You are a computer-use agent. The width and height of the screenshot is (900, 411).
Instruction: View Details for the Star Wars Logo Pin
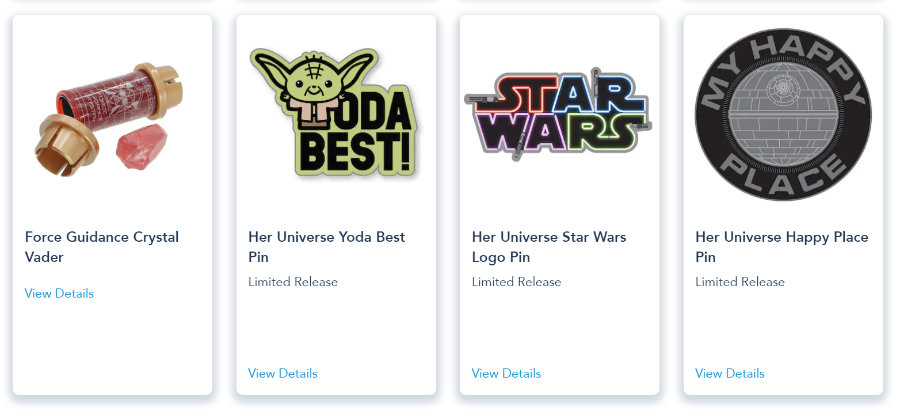click(506, 373)
